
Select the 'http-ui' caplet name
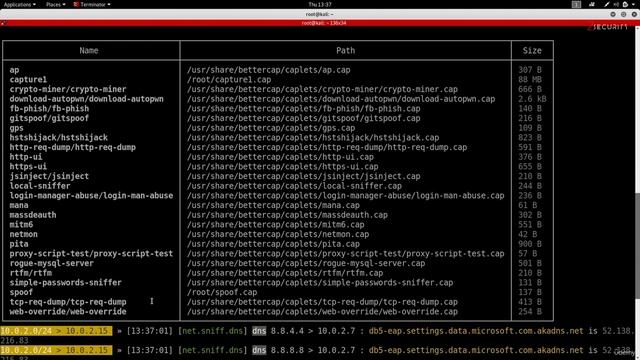coord(26,157)
